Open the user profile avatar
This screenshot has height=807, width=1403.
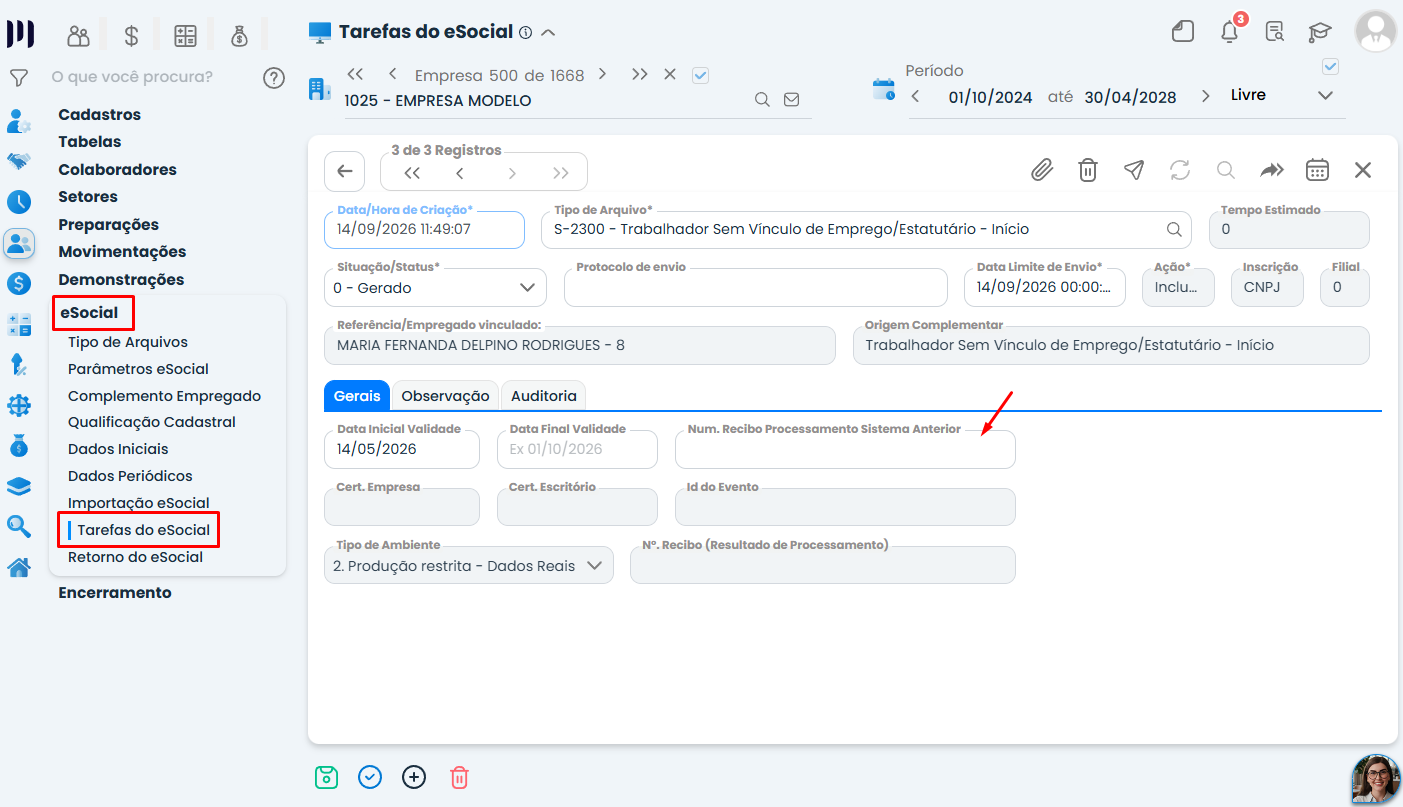coord(1375,32)
